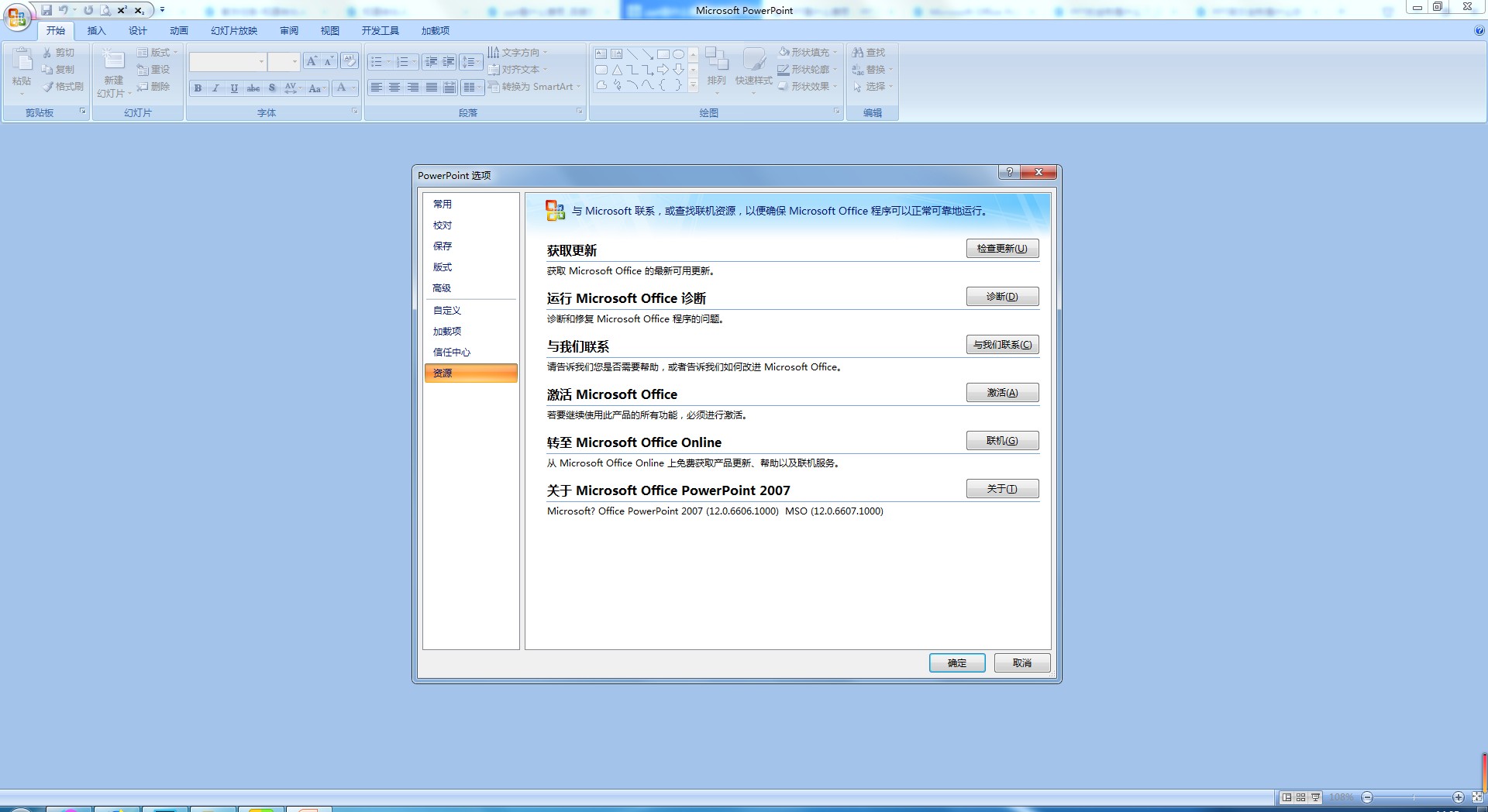1488x812 pixels.
Task: Click the Zoom Out minus button
Action: 1367,797
